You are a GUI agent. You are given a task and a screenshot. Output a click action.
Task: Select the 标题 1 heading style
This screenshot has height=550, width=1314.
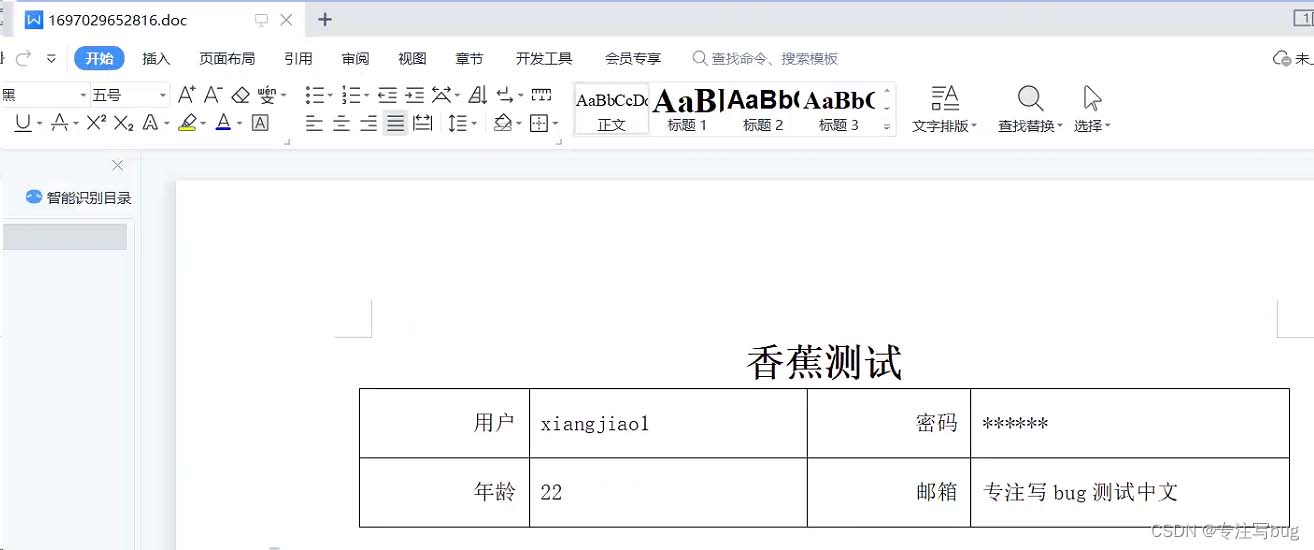pyautogui.click(x=688, y=109)
